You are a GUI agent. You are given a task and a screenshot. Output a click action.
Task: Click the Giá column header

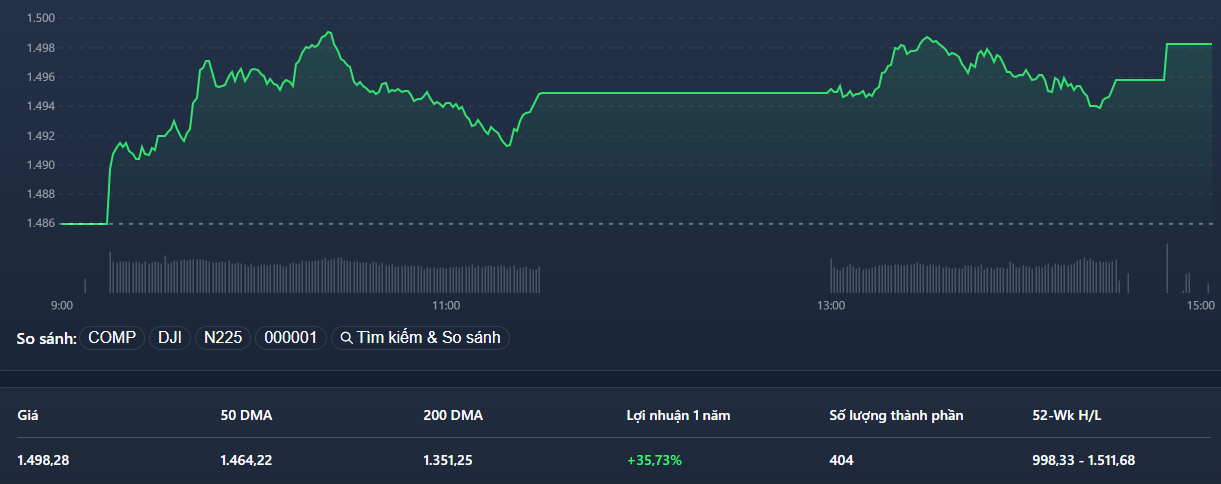27,415
